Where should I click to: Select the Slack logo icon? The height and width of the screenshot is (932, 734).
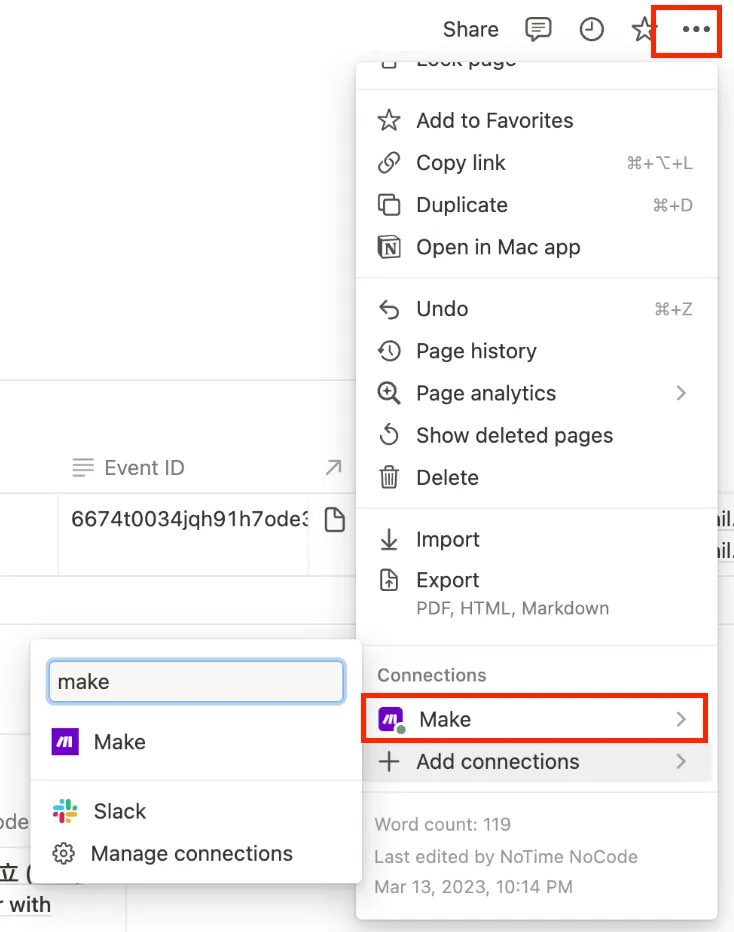[x=66, y=811]
